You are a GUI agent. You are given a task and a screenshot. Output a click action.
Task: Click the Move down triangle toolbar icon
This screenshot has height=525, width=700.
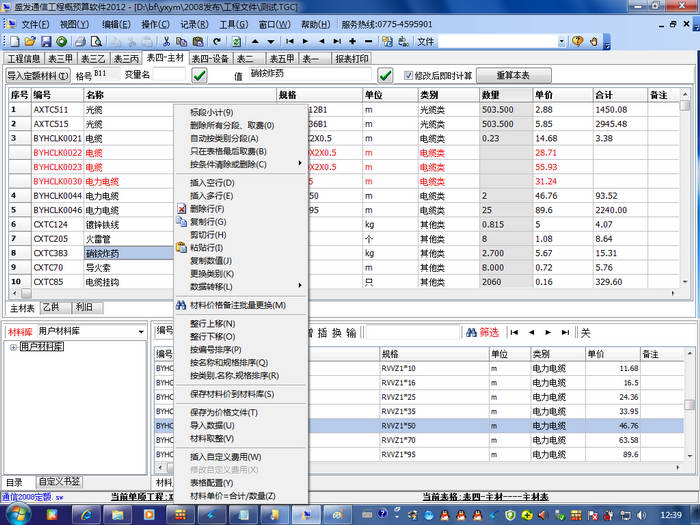coord(271,42)
